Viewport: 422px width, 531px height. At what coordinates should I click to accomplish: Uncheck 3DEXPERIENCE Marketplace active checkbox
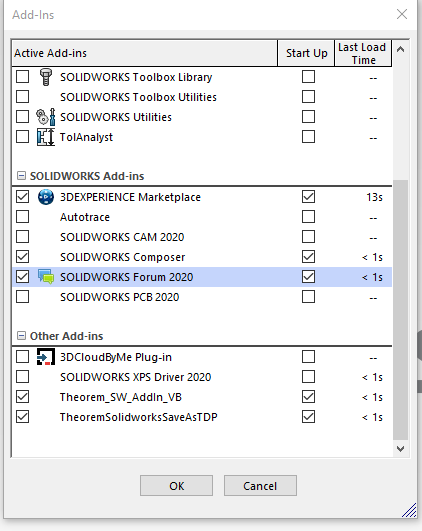pyautogui.click(x=23, y=197)
